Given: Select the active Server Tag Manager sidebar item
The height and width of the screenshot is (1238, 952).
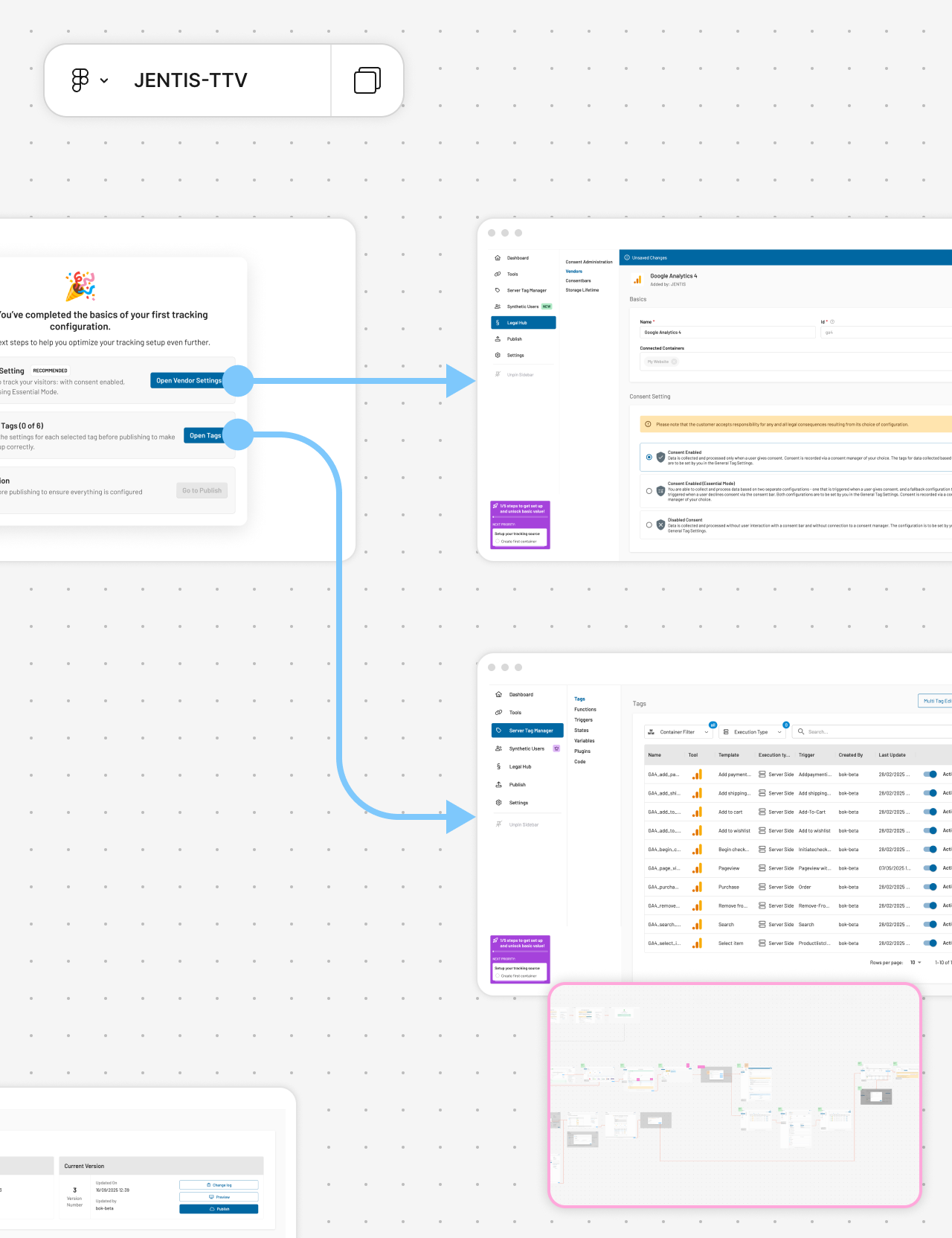Looking at the screenshot, I should coord(528,731).
